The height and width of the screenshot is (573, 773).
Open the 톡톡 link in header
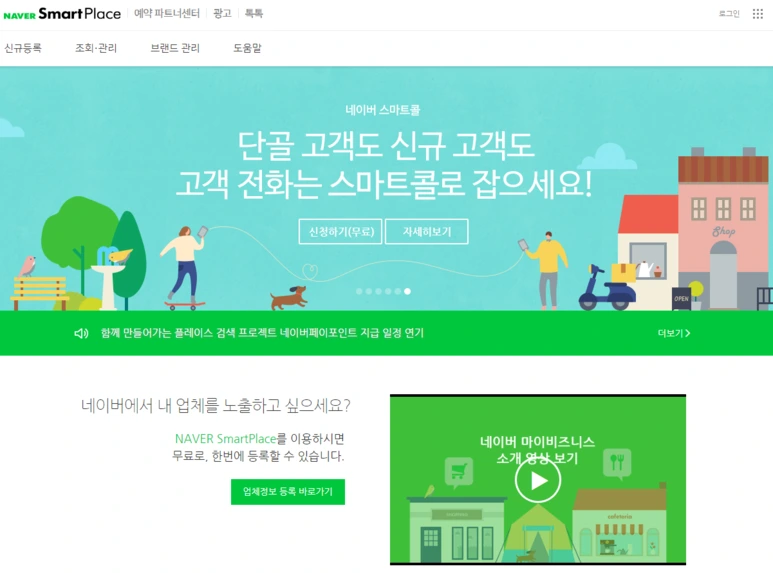pyautogui.click(x=254, y=13)
